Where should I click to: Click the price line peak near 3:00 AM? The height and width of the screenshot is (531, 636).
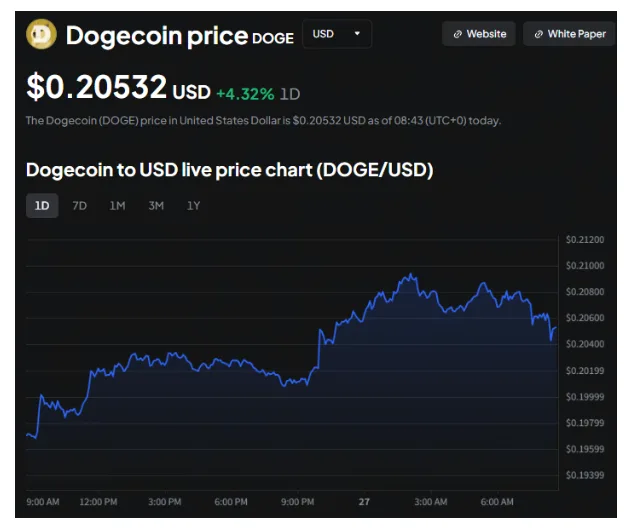click(410, 275)
